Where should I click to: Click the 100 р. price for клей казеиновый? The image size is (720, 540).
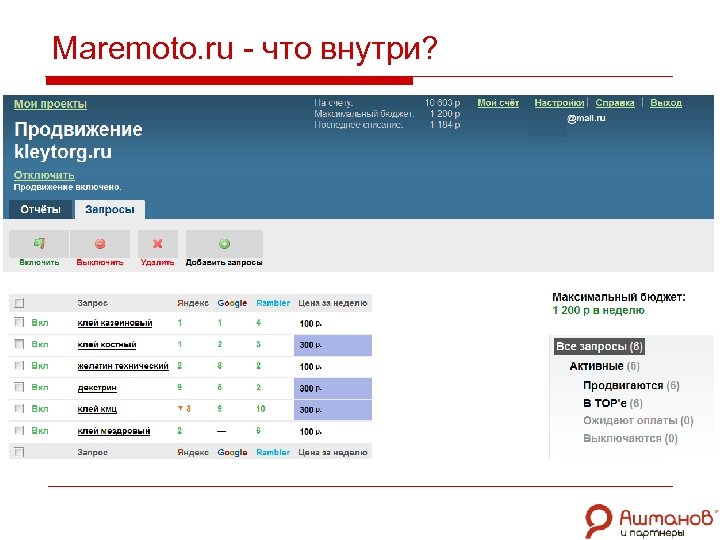point(310,324)
